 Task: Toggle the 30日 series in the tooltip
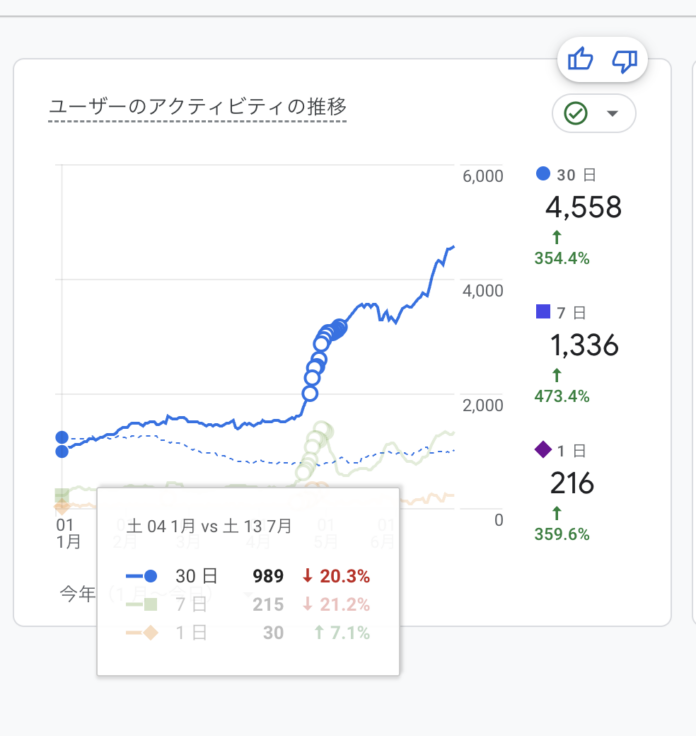point(188,576)
